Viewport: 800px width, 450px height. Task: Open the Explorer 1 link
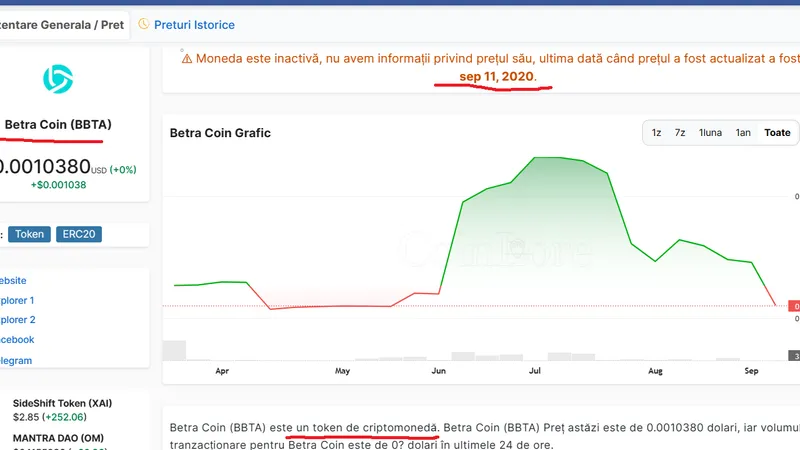click(17, 301)
